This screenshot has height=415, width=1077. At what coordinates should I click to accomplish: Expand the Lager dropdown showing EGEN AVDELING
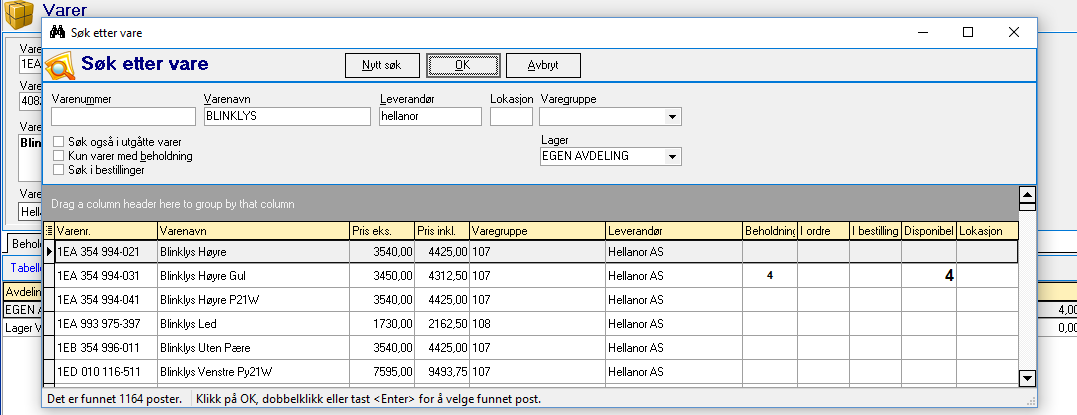673,157
